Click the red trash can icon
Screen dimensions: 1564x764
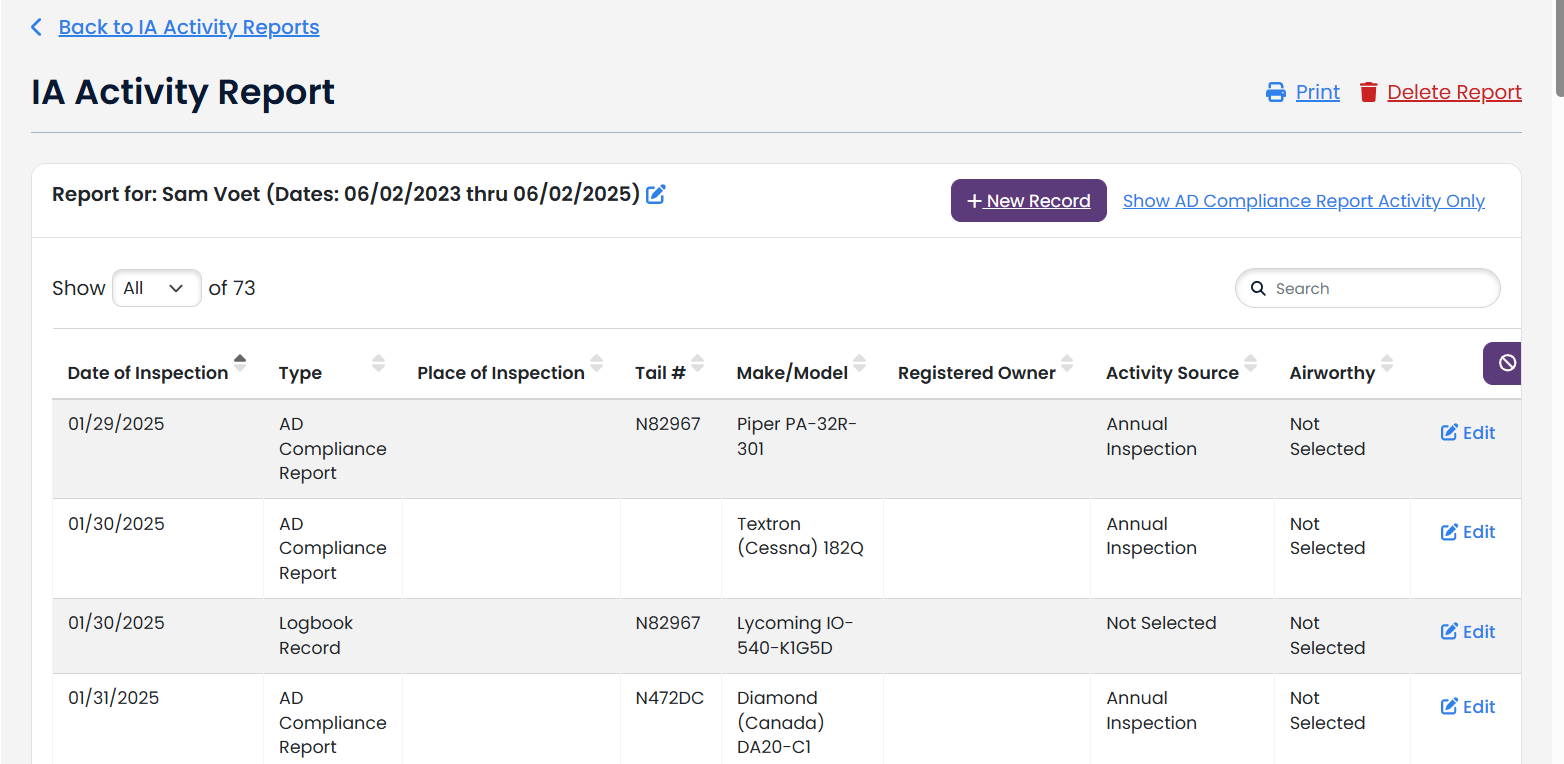tap(1369, 91)
